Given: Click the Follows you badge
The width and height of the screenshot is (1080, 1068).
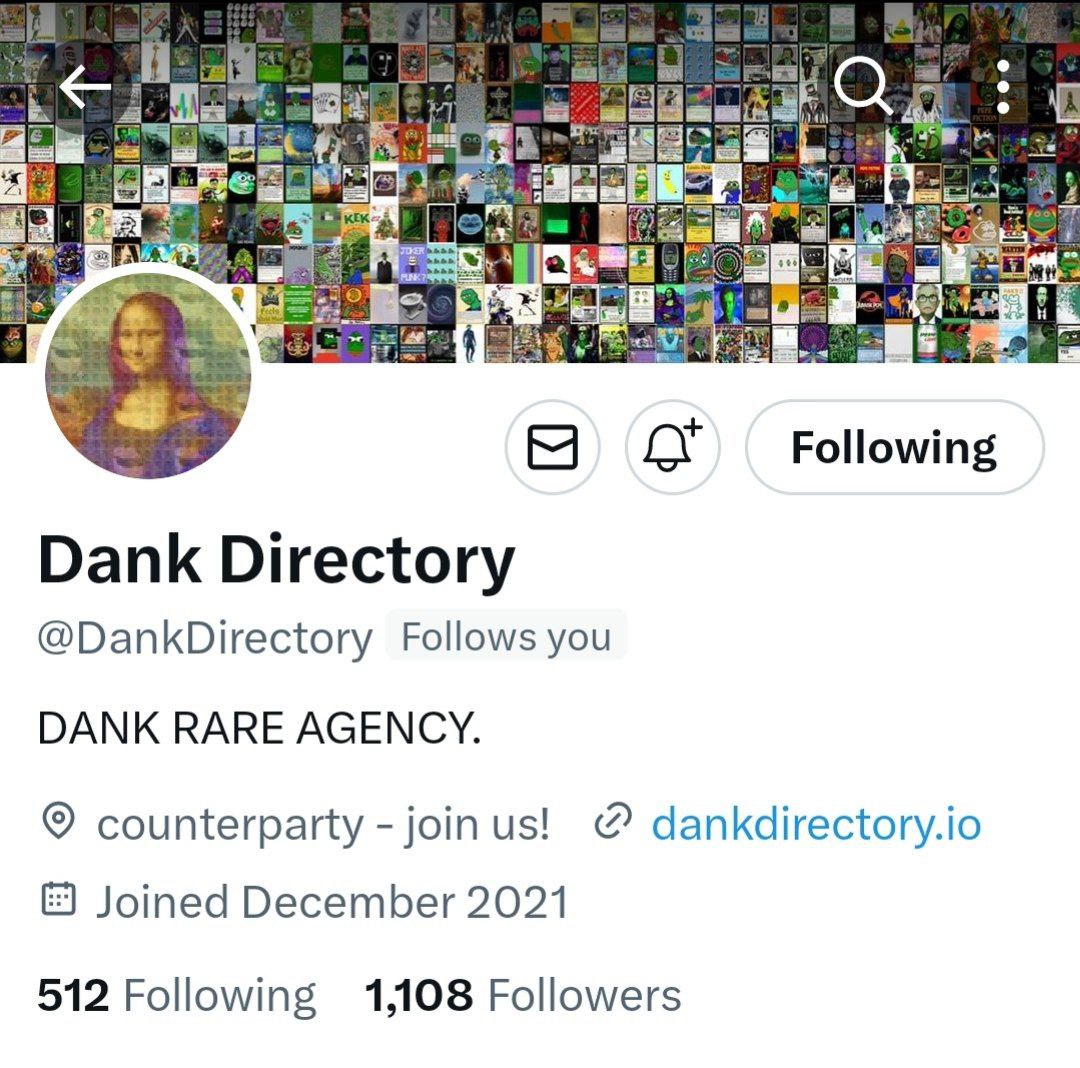Looking at the screenshot, I should tap(506, 636).
